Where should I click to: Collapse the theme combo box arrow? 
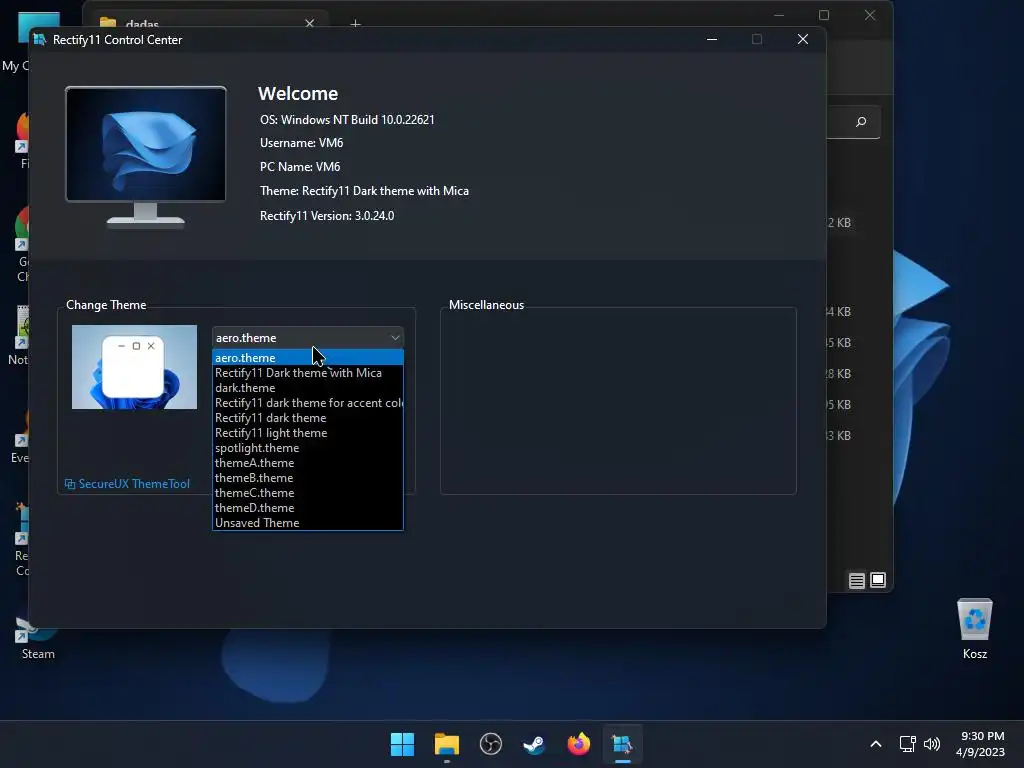pyautogui.click(x=395, y=338)
